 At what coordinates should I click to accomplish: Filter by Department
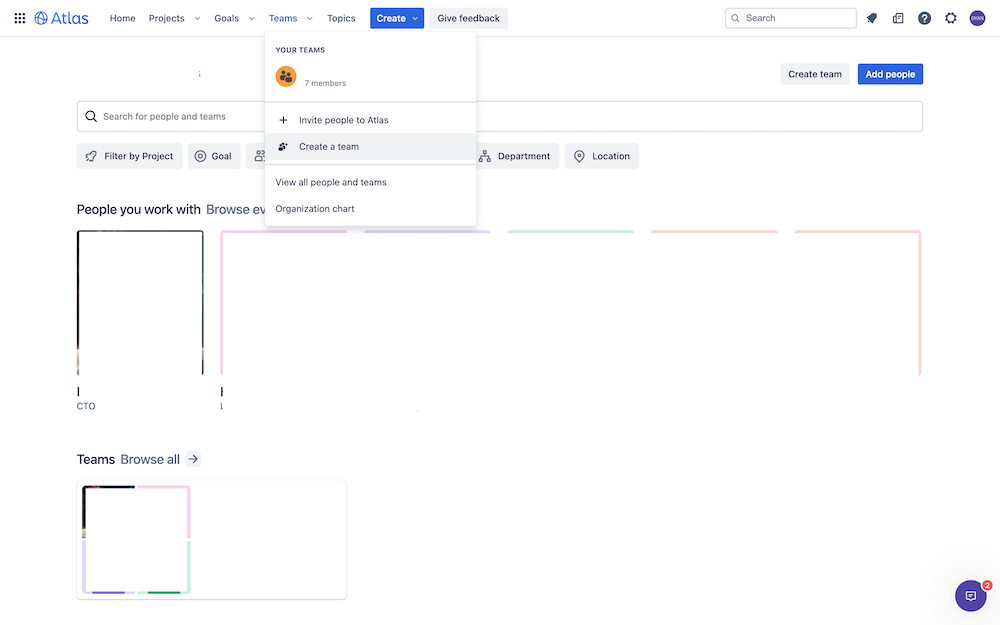pos(515,156)
